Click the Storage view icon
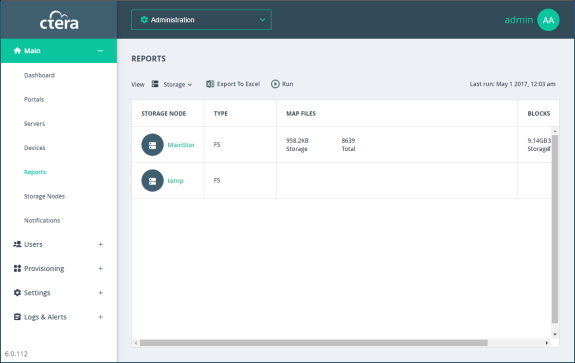 click(155, 84)
